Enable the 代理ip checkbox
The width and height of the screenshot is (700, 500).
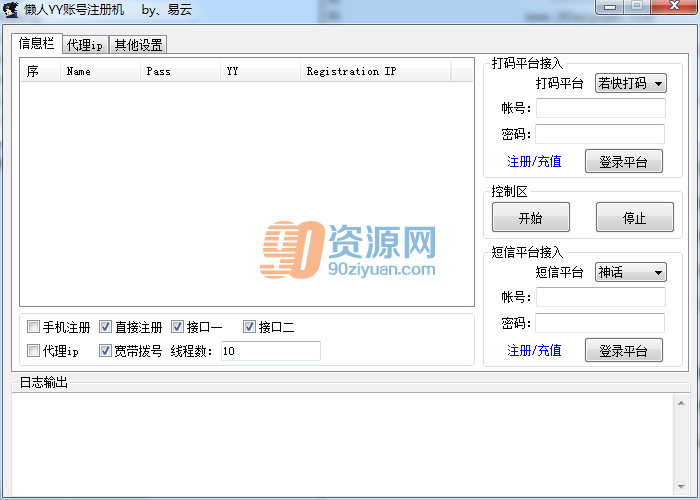click(x=33, y=350)
